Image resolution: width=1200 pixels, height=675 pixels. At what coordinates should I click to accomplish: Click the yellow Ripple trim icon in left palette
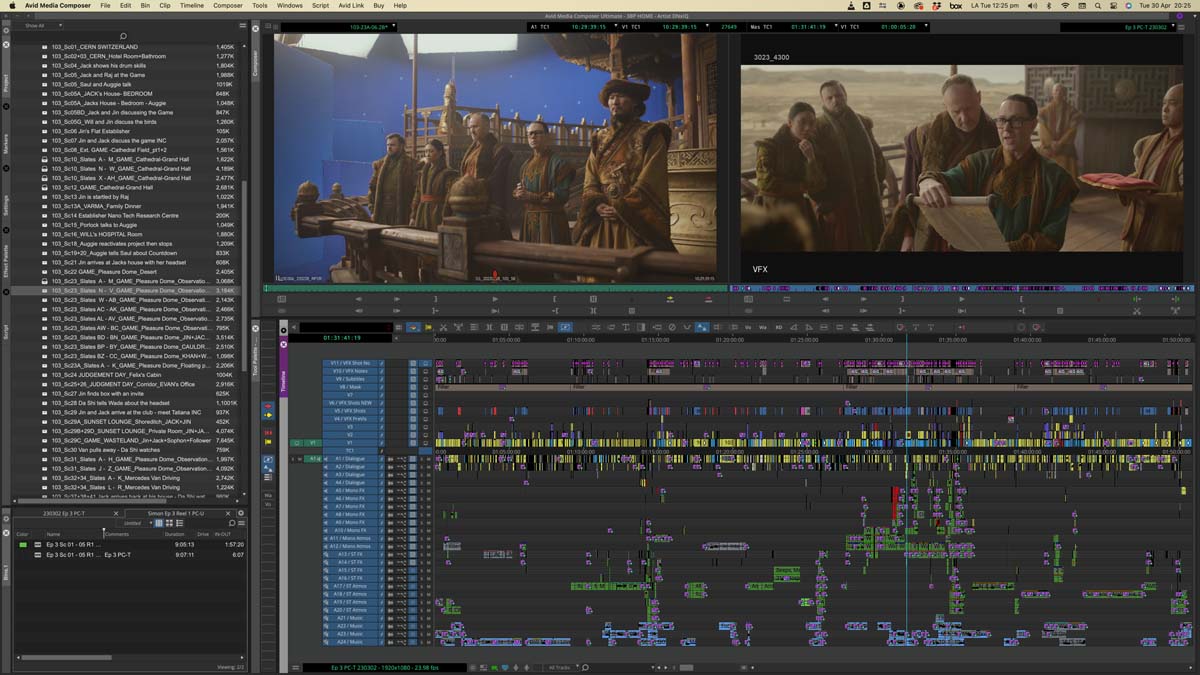[x=268, y=442]
